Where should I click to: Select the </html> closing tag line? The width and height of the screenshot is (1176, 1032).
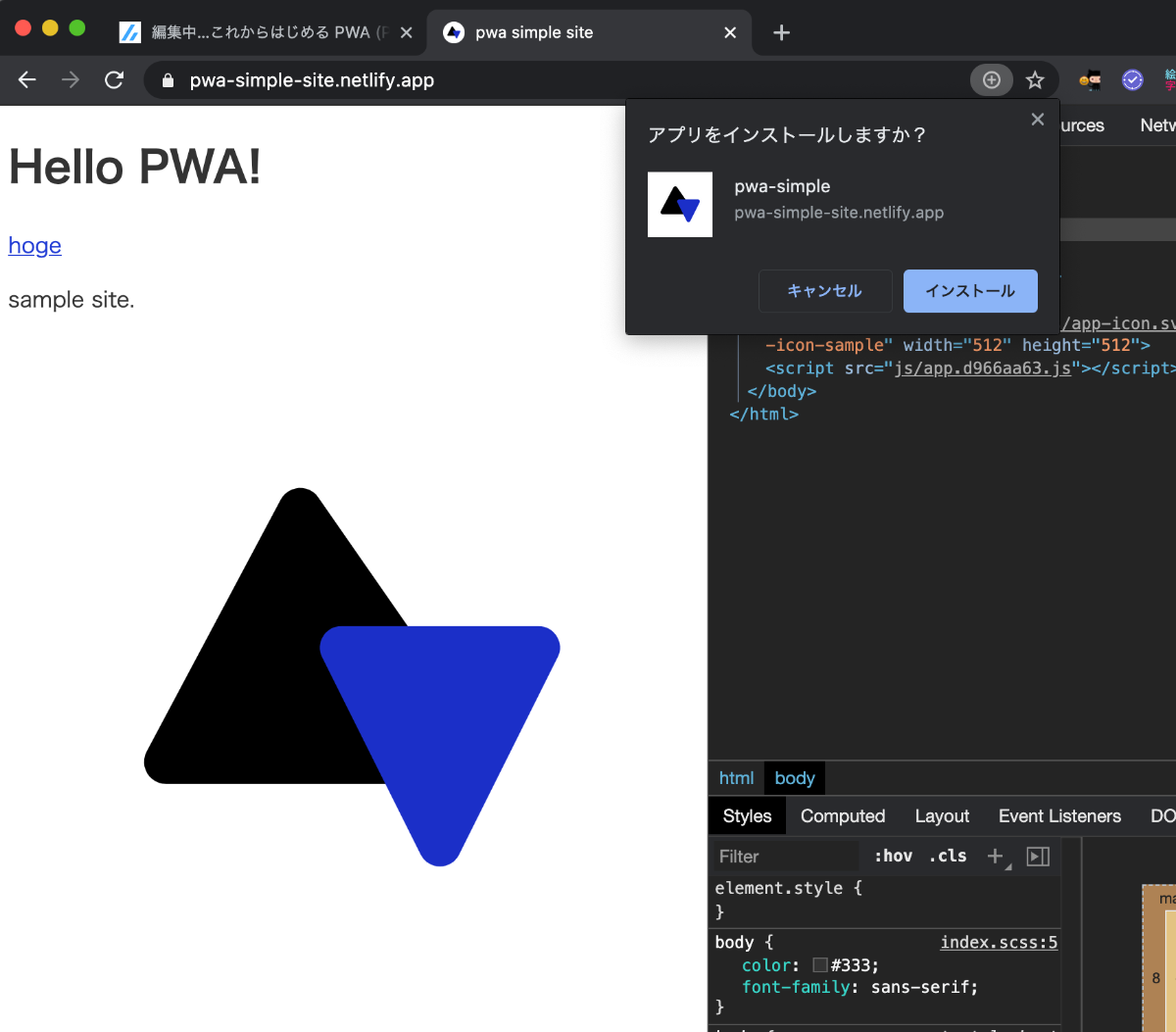(764, 415)
